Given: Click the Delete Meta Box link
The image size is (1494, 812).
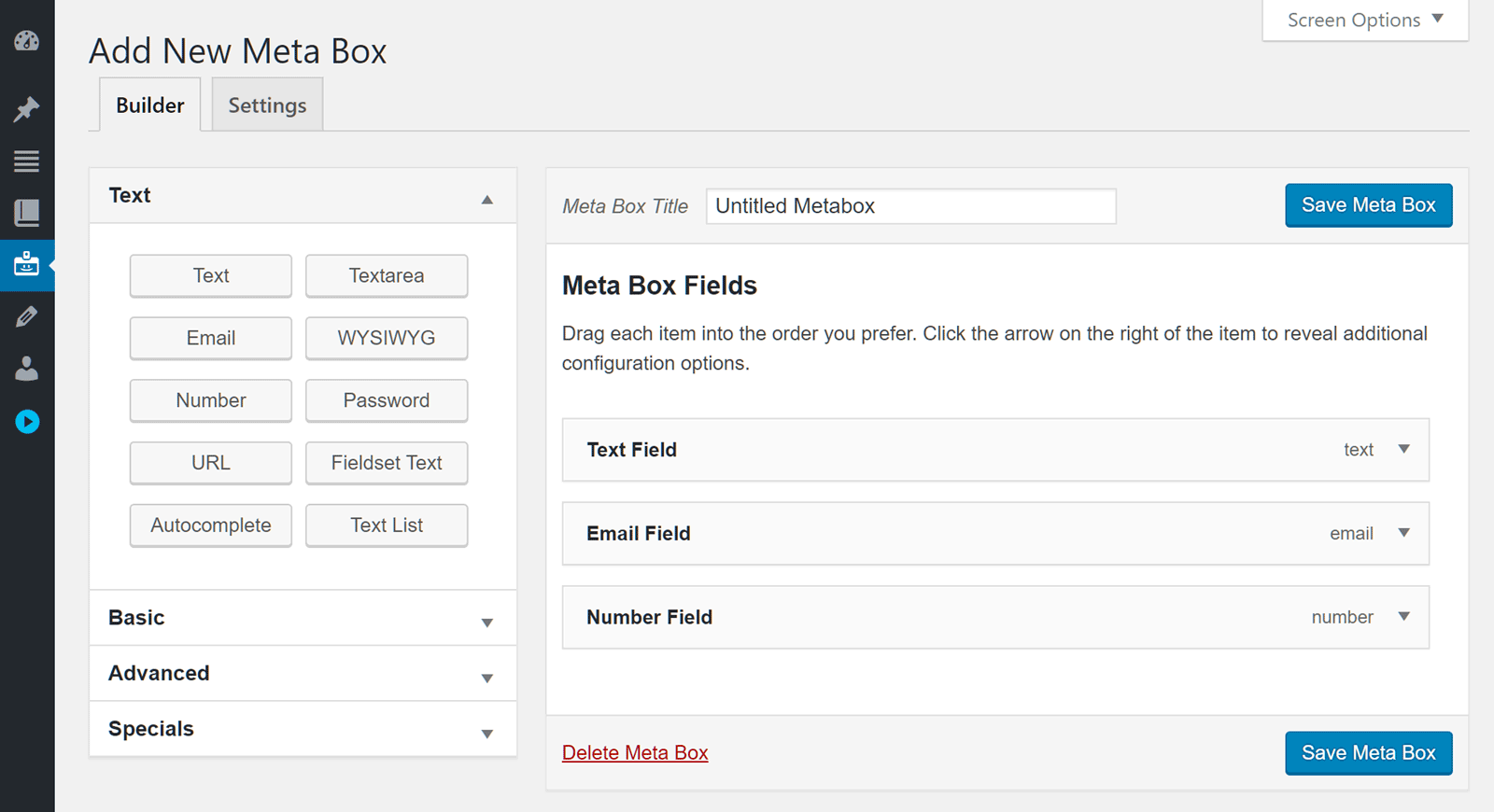Looking at the screenshot, I should (635, 753).
